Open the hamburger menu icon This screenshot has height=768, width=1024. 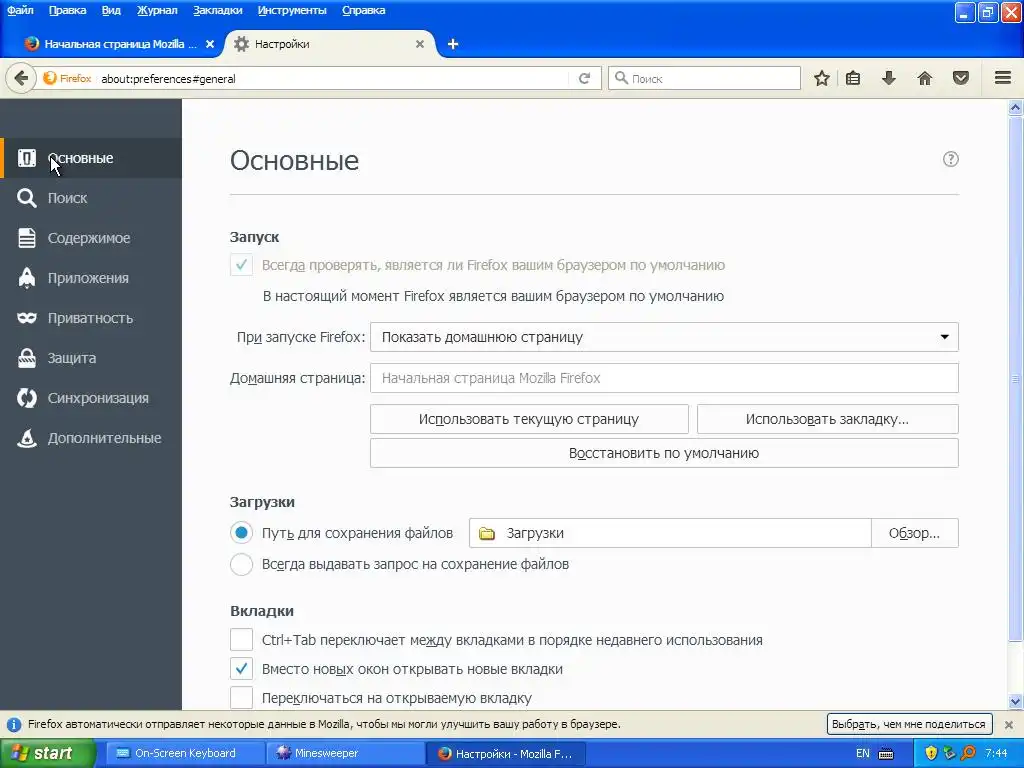(x=1003, y=78)
